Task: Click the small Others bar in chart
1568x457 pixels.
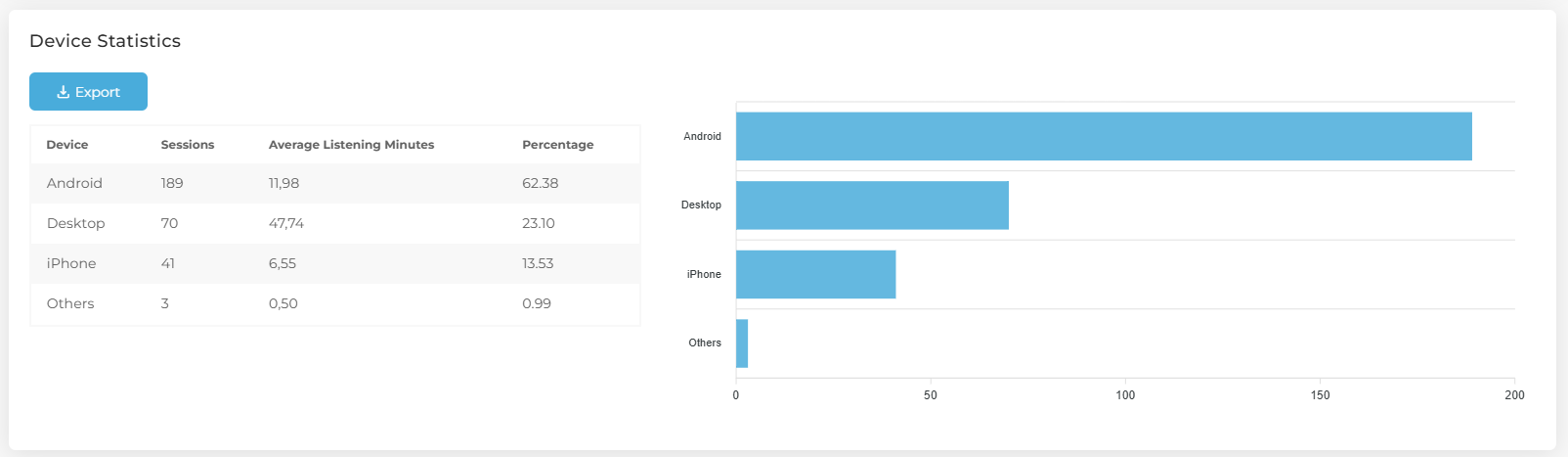Action: click(x=742, y=343)
